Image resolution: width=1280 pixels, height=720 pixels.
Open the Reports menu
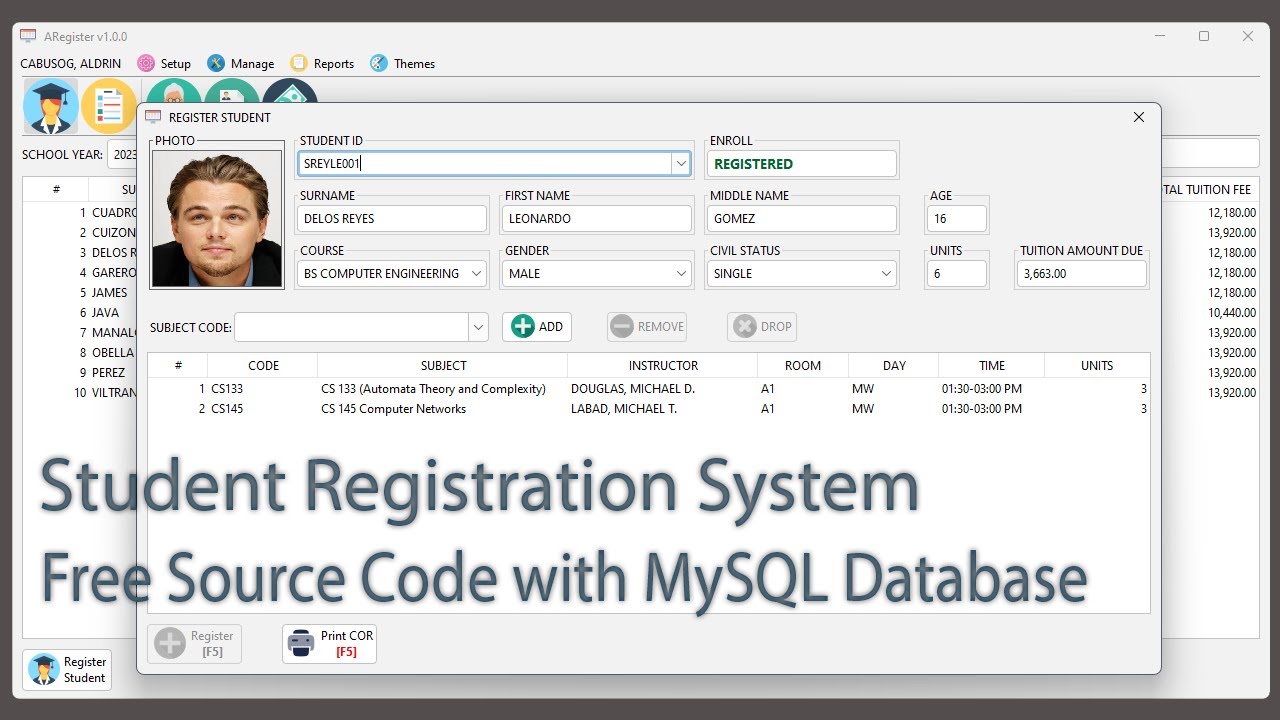tap(322, 63)
